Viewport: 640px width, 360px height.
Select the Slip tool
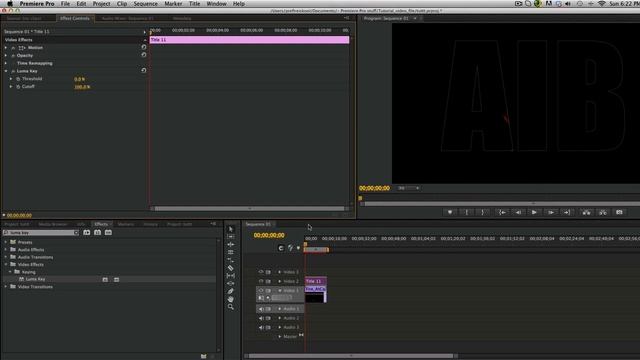click(231, 276)
